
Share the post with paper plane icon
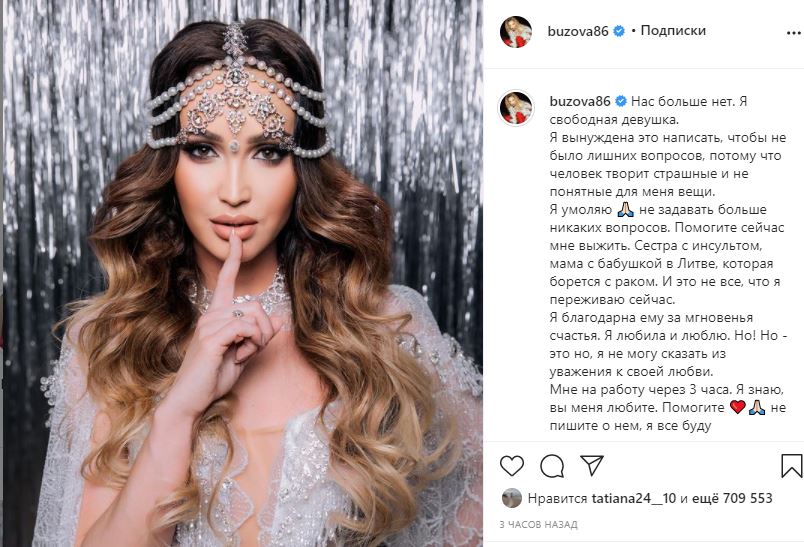coord(592,465)
